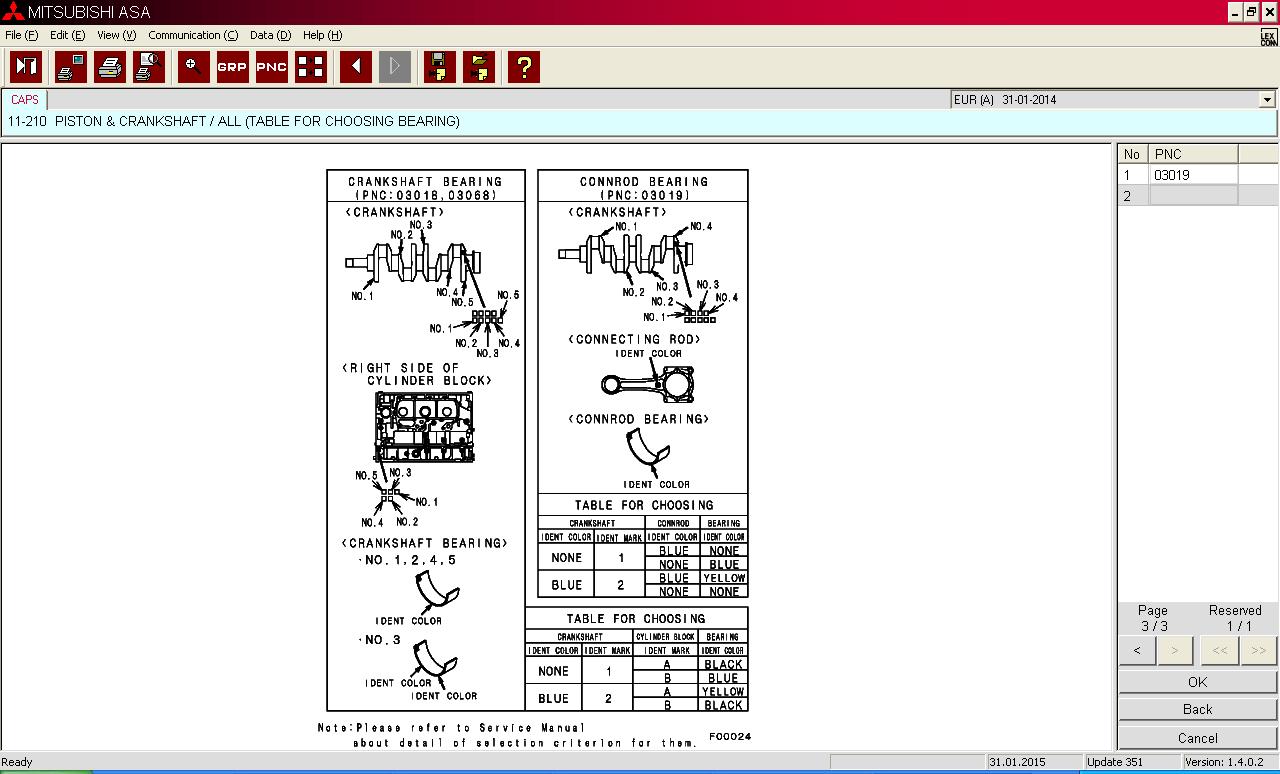Open the Communication menu

192,35
